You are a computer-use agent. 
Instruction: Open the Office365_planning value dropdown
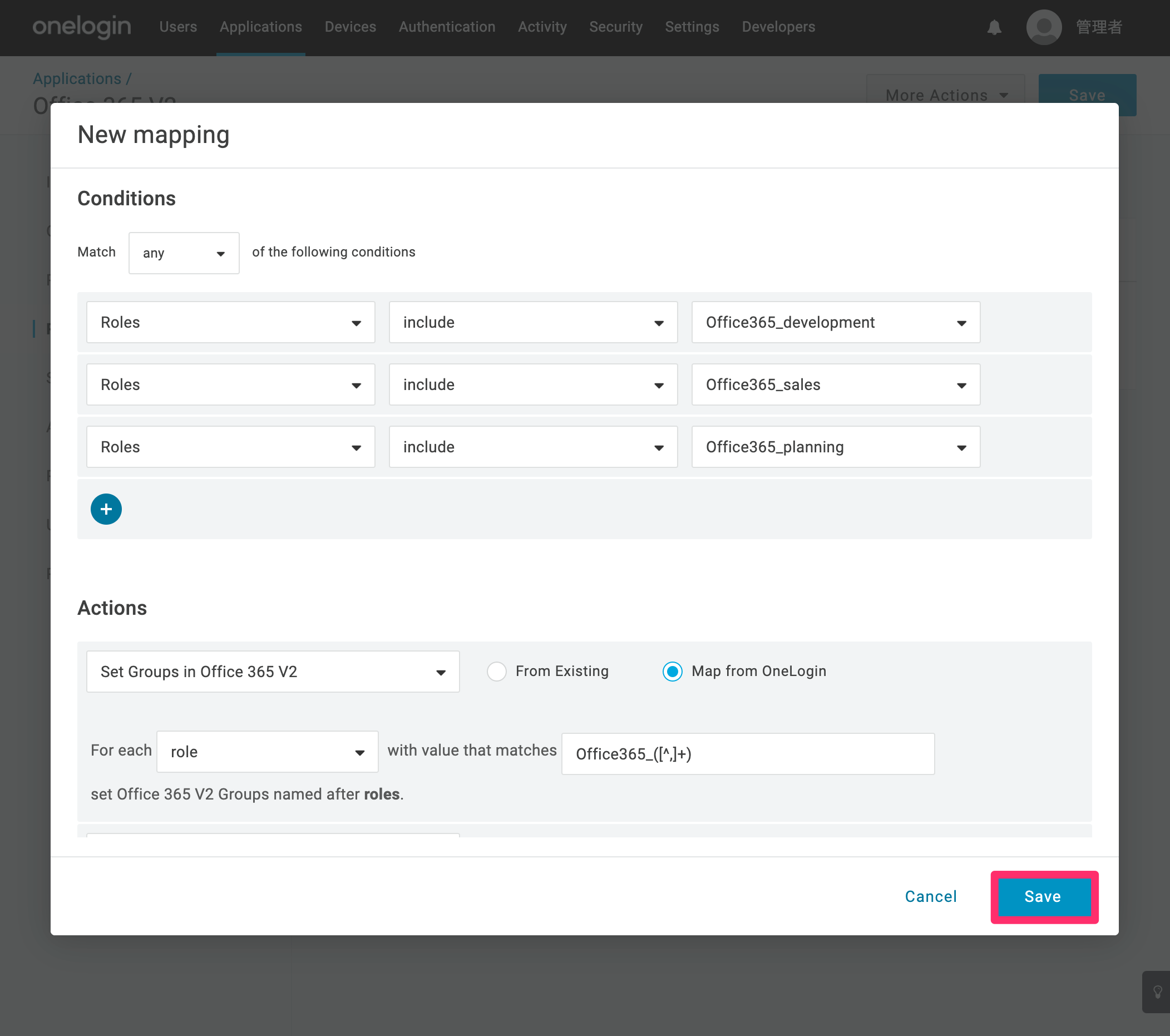[x=836, y=447]
